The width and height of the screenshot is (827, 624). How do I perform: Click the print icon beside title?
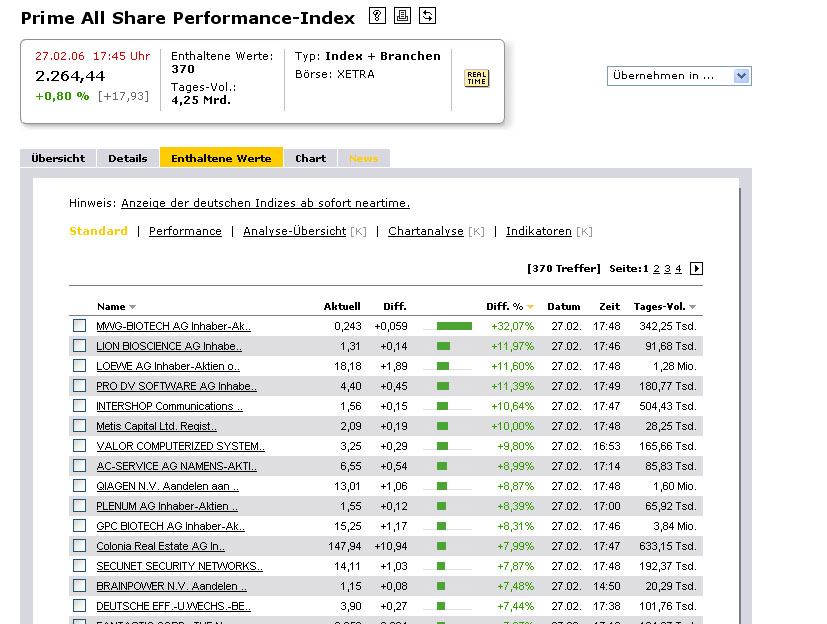pyautogui.click(x=402, y=16)
